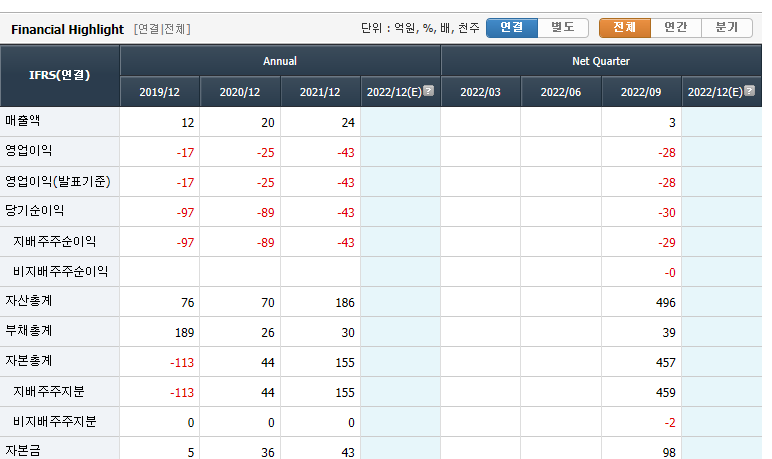Click 부채총계 value 189 for 2019/12
Screen dimensions: 772x459
coord(185,333)
